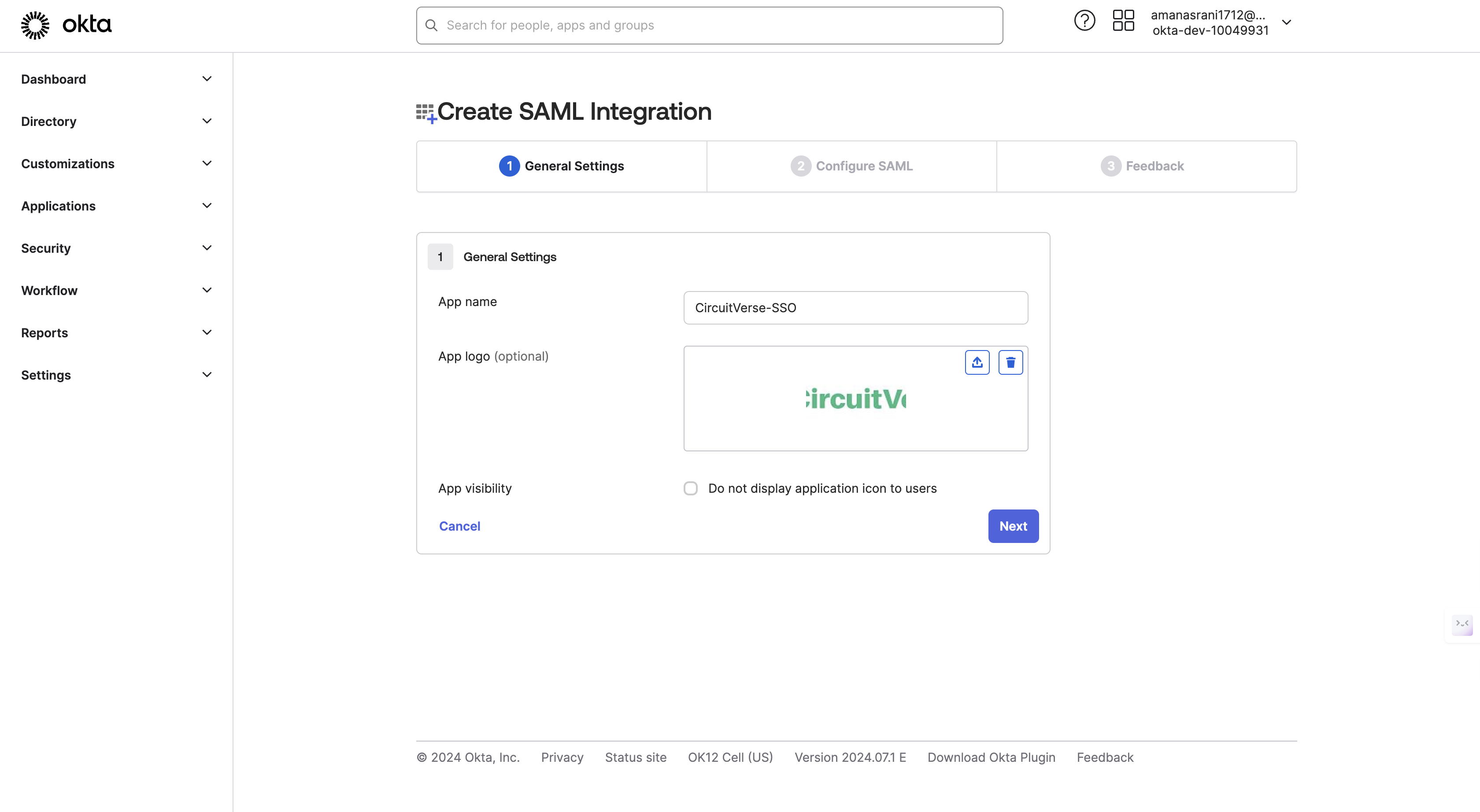Click the Next button
This screenshot has height=812, width=1480.
(x=1013, y=525)
